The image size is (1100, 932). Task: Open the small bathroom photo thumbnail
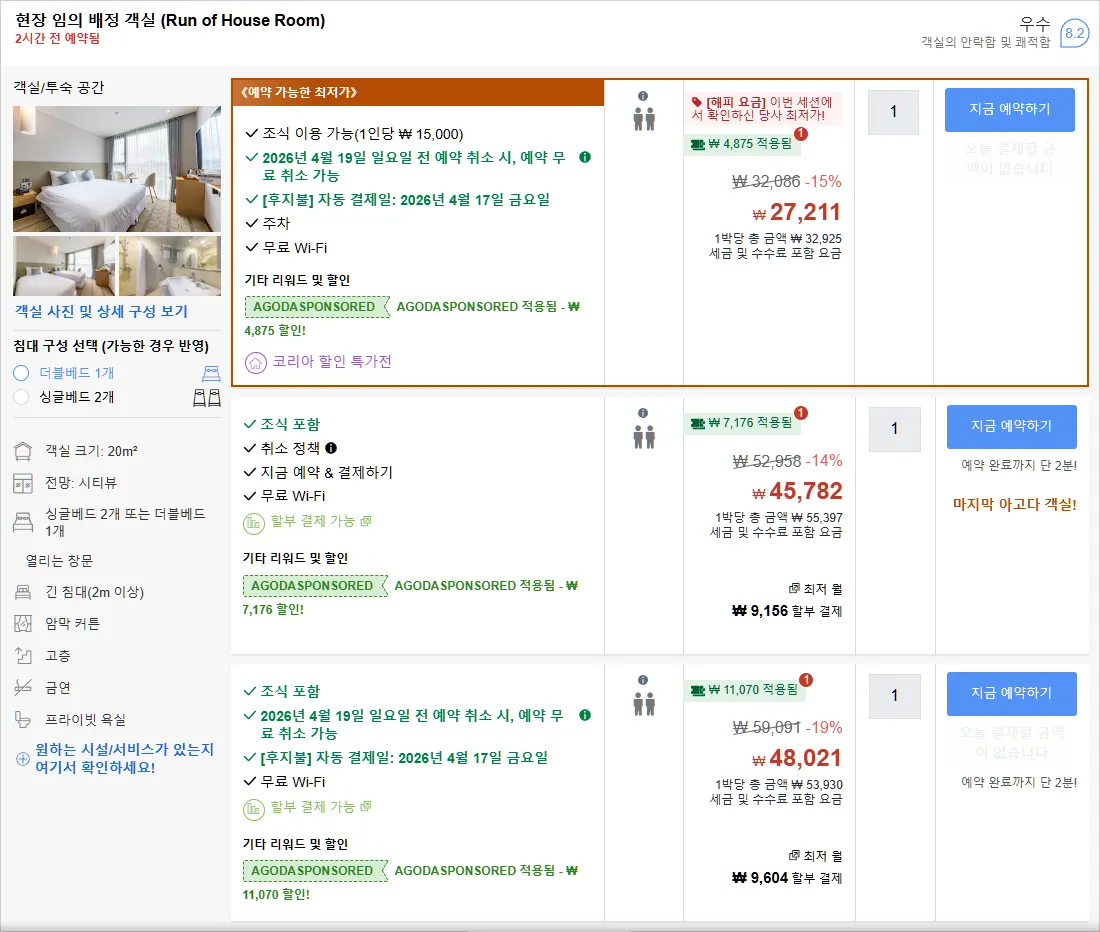point(170,266)
